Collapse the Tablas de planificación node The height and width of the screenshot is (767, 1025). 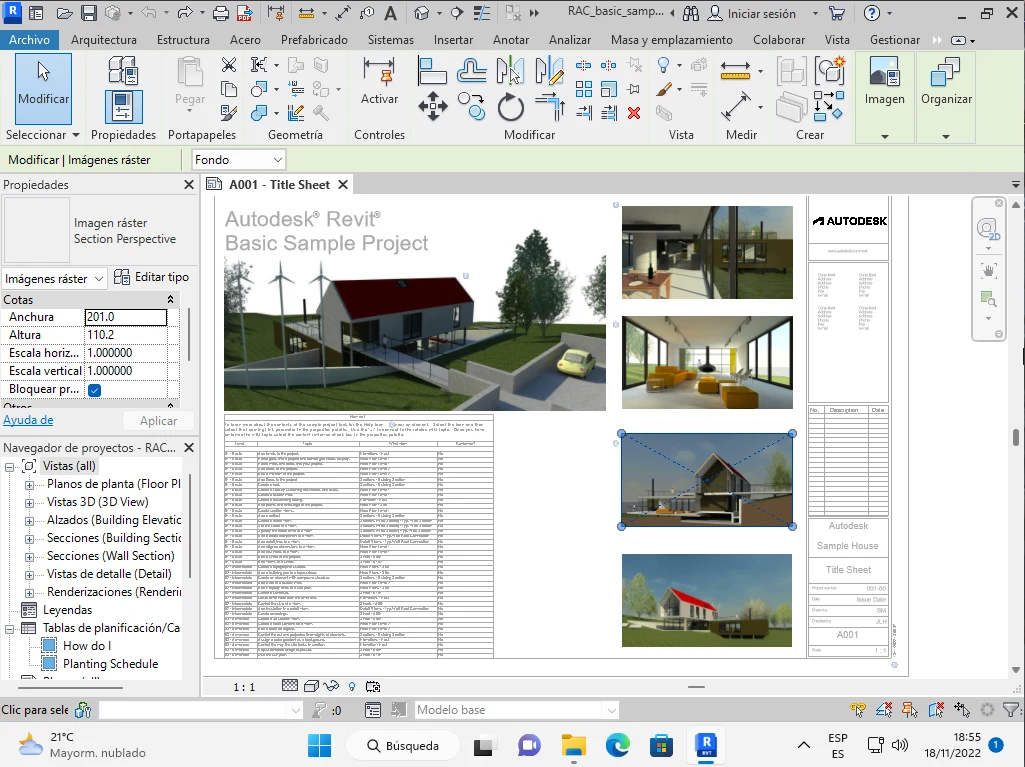pyautogui.click(x=10, y=629)
